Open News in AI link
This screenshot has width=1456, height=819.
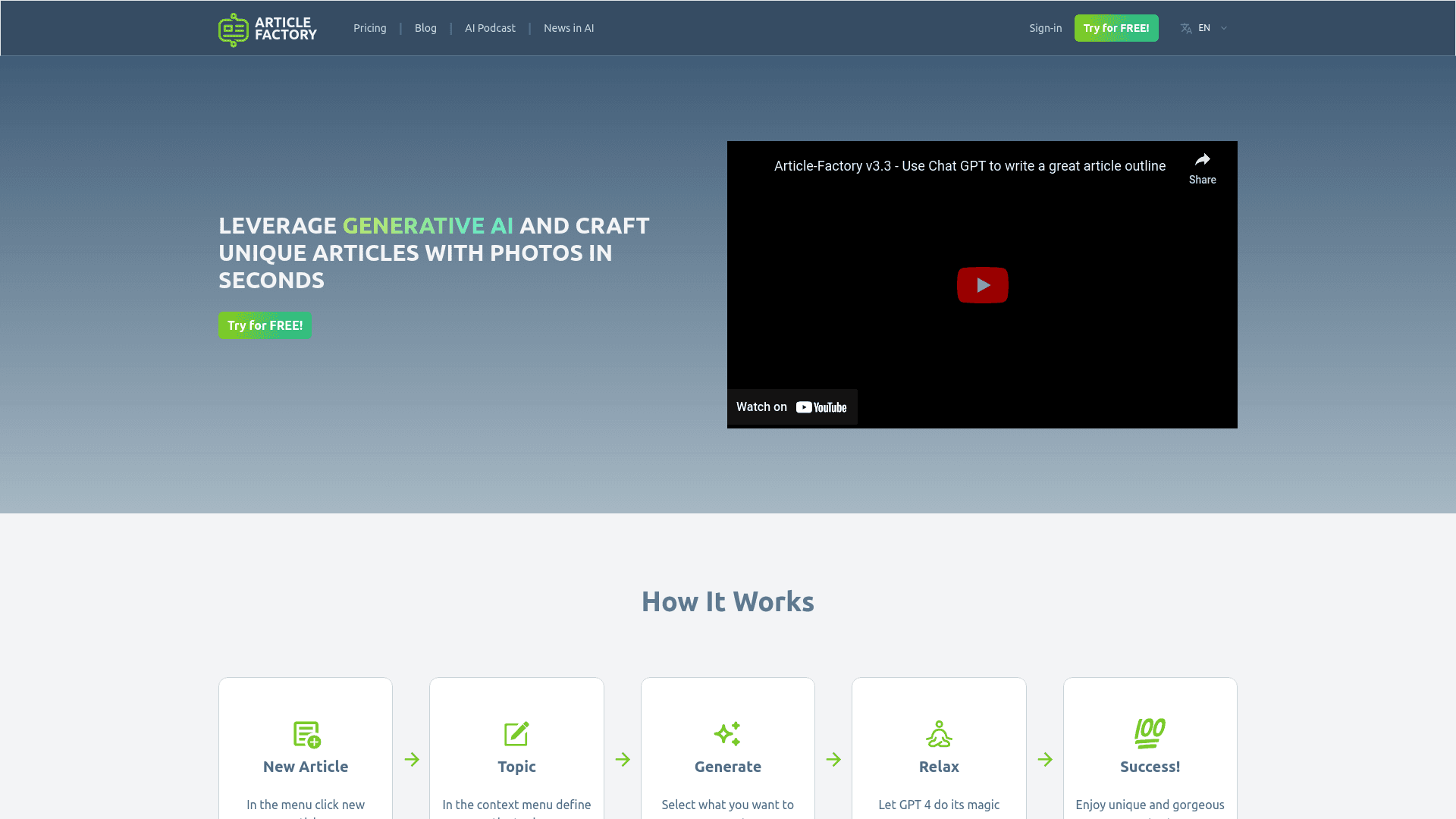pyautogui.click(x=569, y=28)
